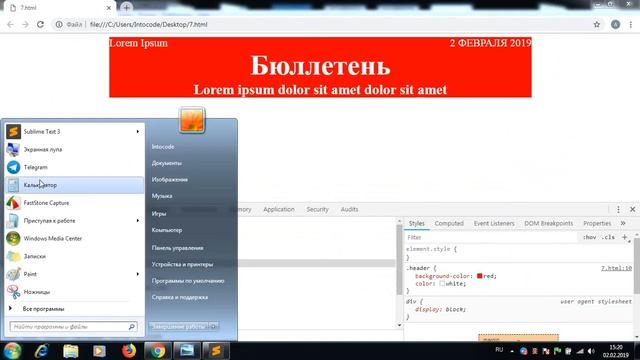Toggle .cls class editor
The height and width of the screenshot is (360, 640).
pyautogui.click(x=608, y=237)
